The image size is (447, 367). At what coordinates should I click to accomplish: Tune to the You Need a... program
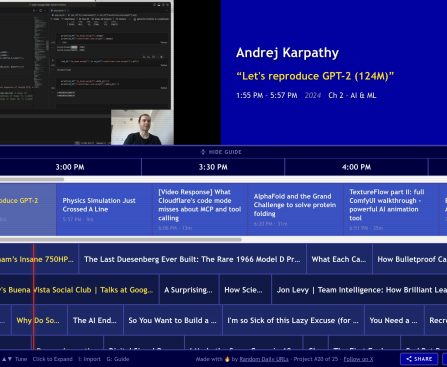click(x=394, y=320)
